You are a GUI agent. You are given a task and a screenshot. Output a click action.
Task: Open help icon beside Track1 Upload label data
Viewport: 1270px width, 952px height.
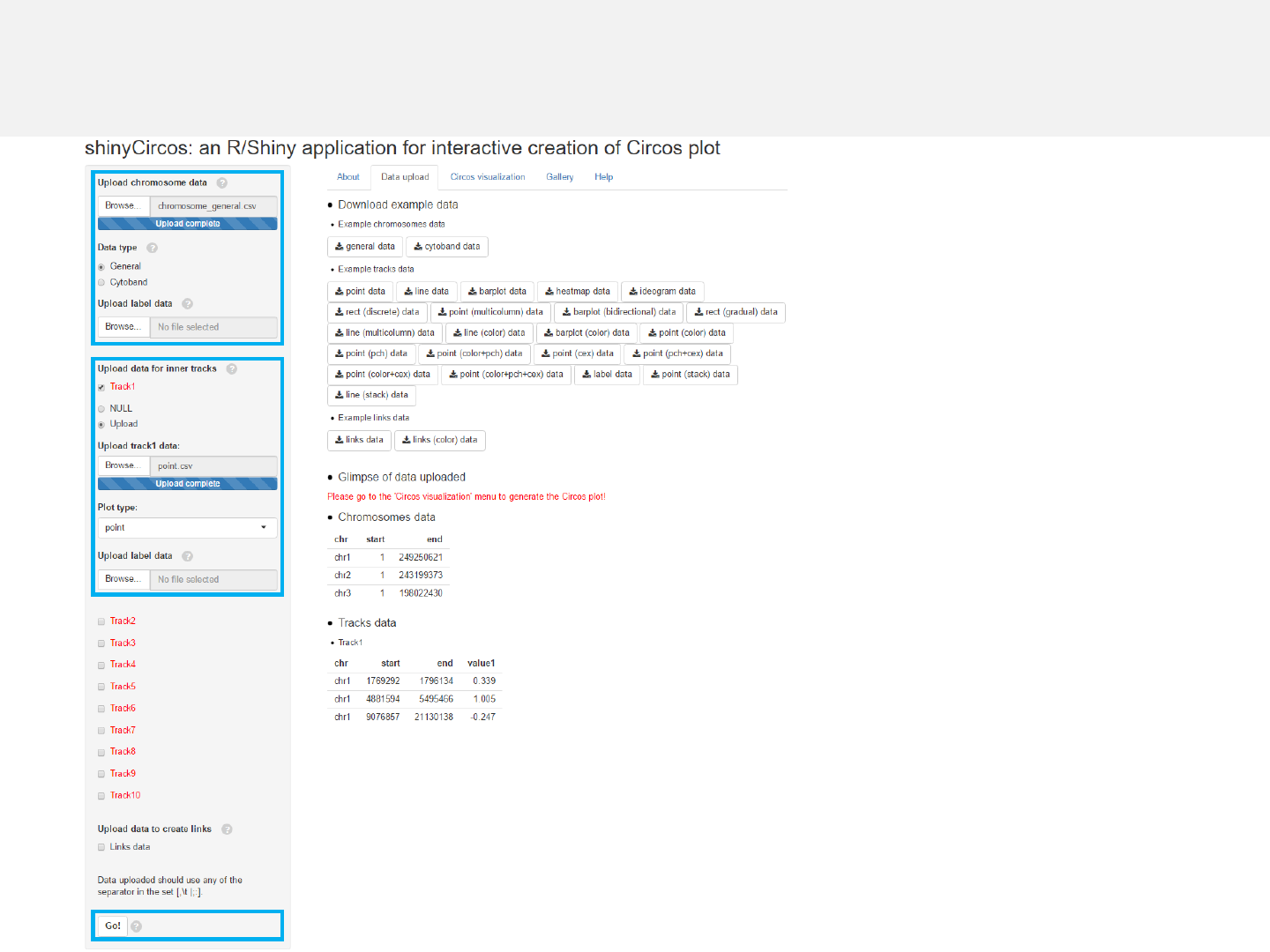point(187,556)
